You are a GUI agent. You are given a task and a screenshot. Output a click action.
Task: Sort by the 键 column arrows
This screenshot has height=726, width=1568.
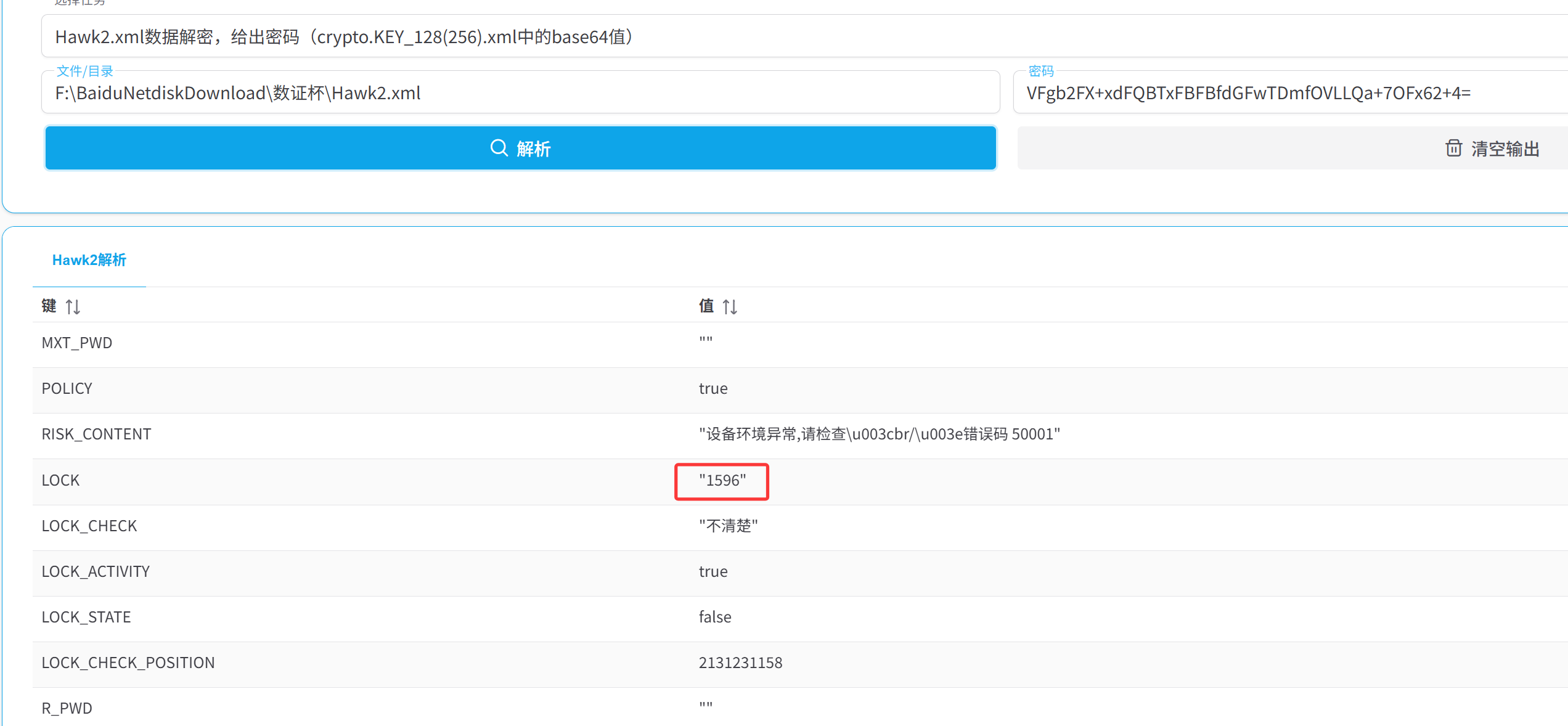73,306
